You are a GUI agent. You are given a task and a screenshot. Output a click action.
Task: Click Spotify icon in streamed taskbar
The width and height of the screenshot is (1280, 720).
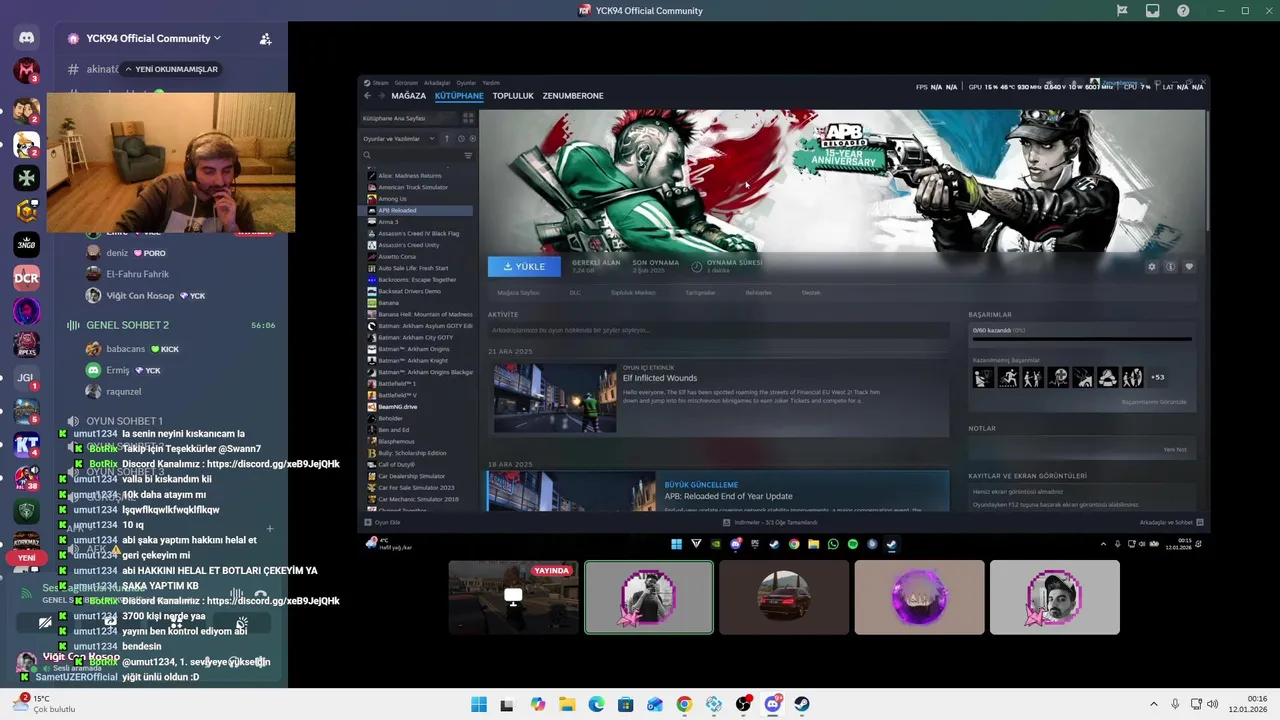point(853,544)
